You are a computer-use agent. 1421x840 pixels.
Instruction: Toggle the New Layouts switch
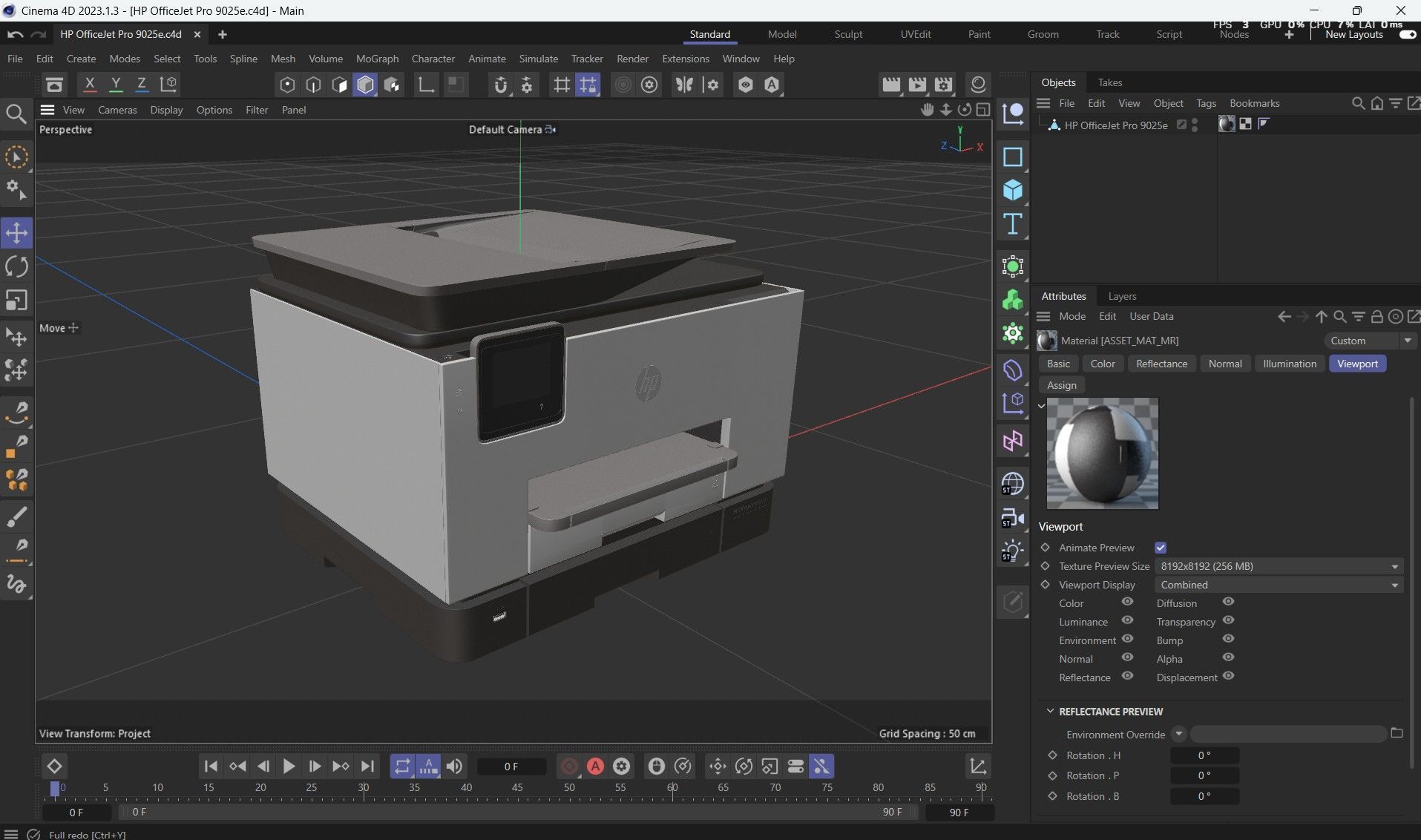[1407, 35]
